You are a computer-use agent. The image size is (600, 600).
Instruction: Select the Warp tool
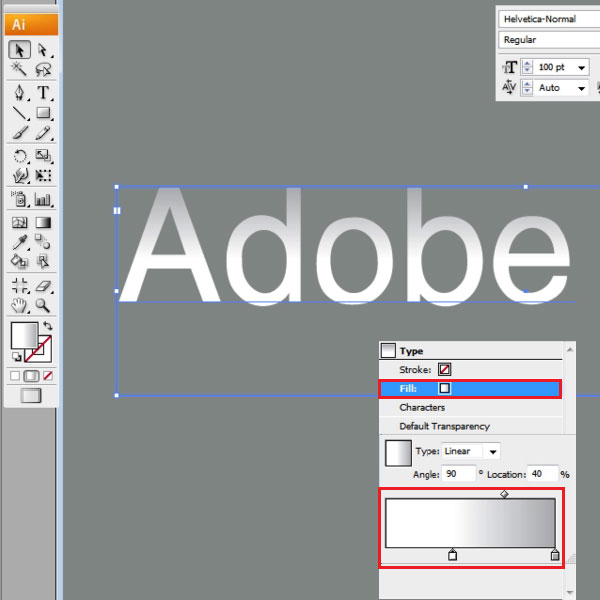20,176
